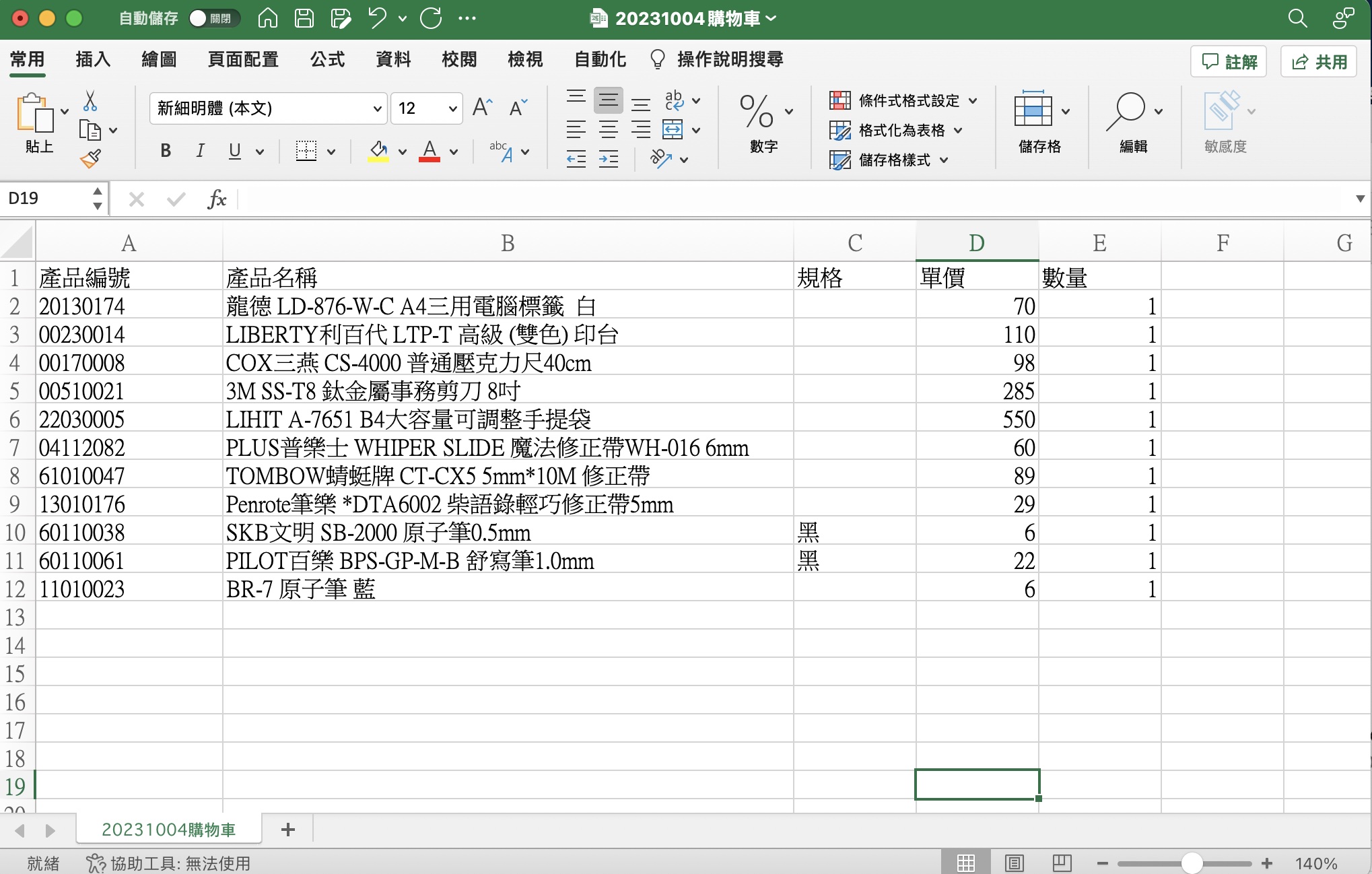The width and height of the screenshot is (1372, 874).
Task: Select column D header
Action: tap(977, 243)
